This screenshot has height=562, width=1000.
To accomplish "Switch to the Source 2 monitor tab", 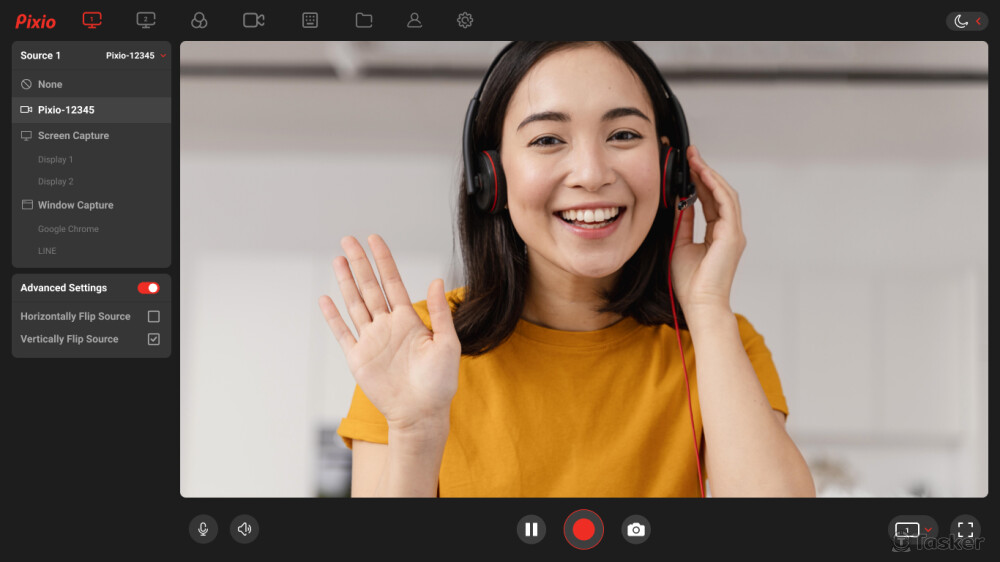I will tap(146, 20).
